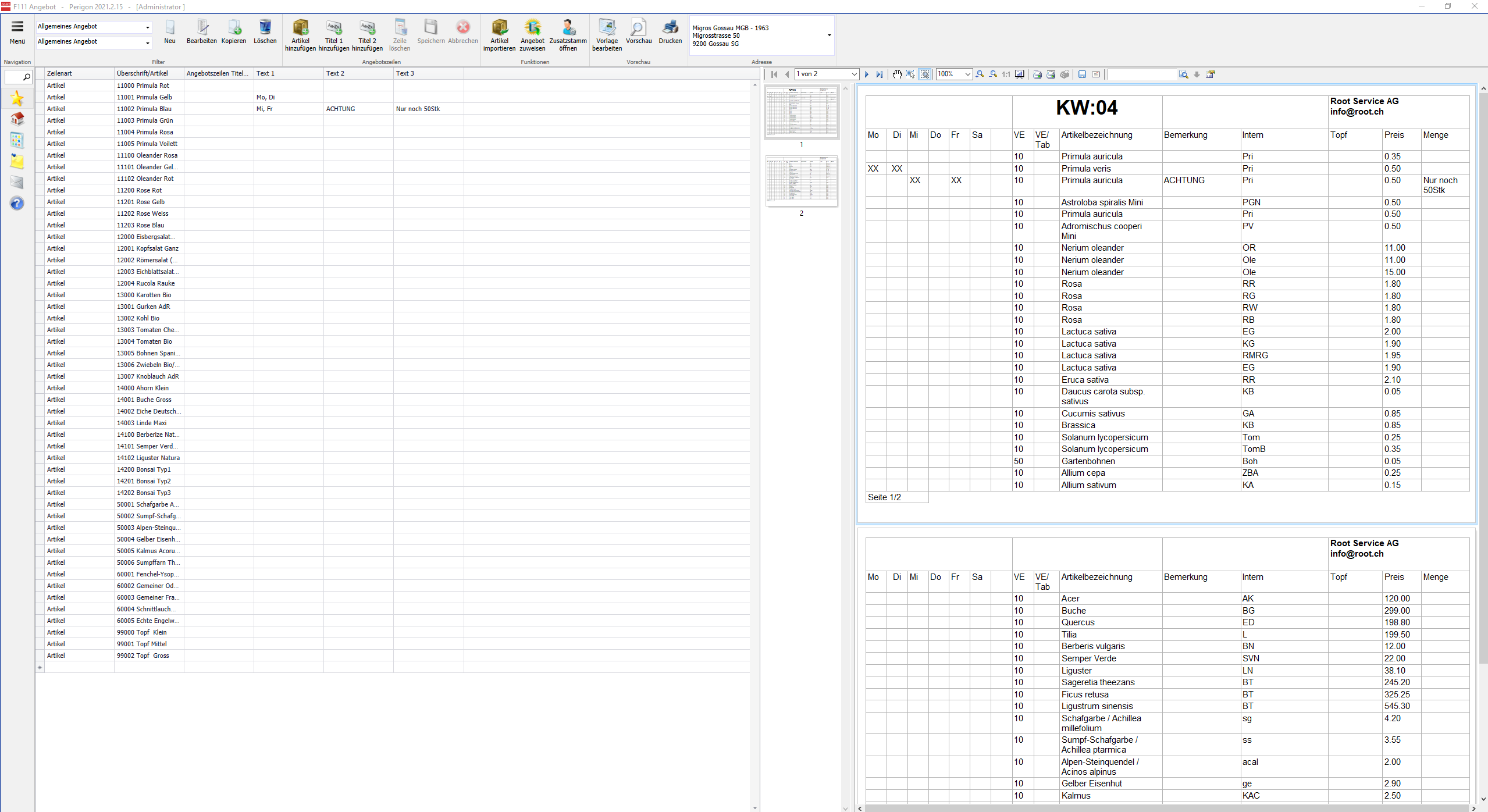Click the preview search text field
This screenshot has height=812, width=1488.
point(1141,74)
